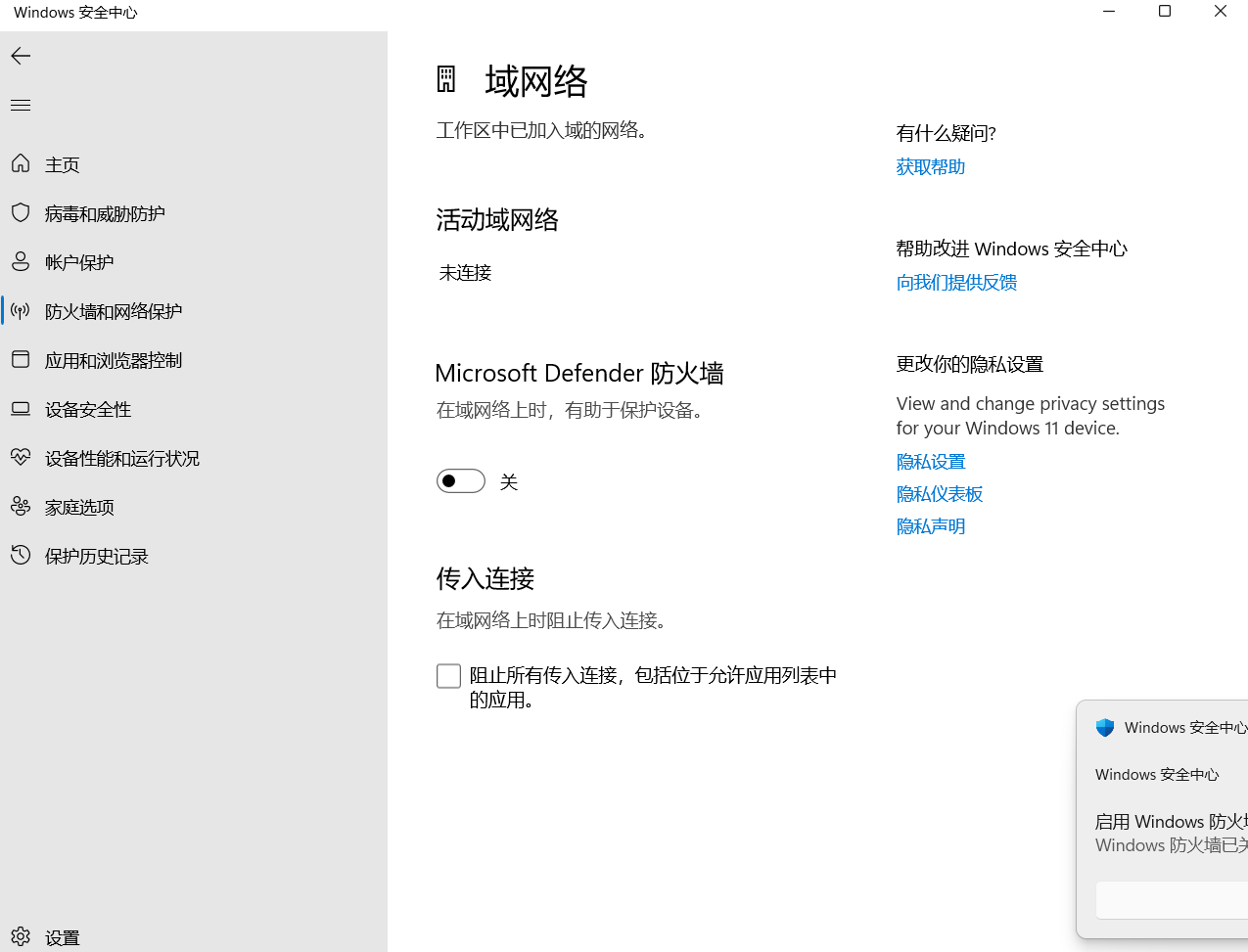The width and height of the screenshot is (1248, 952).
Task: Click the back arrow icon
Action: (21, 56)
